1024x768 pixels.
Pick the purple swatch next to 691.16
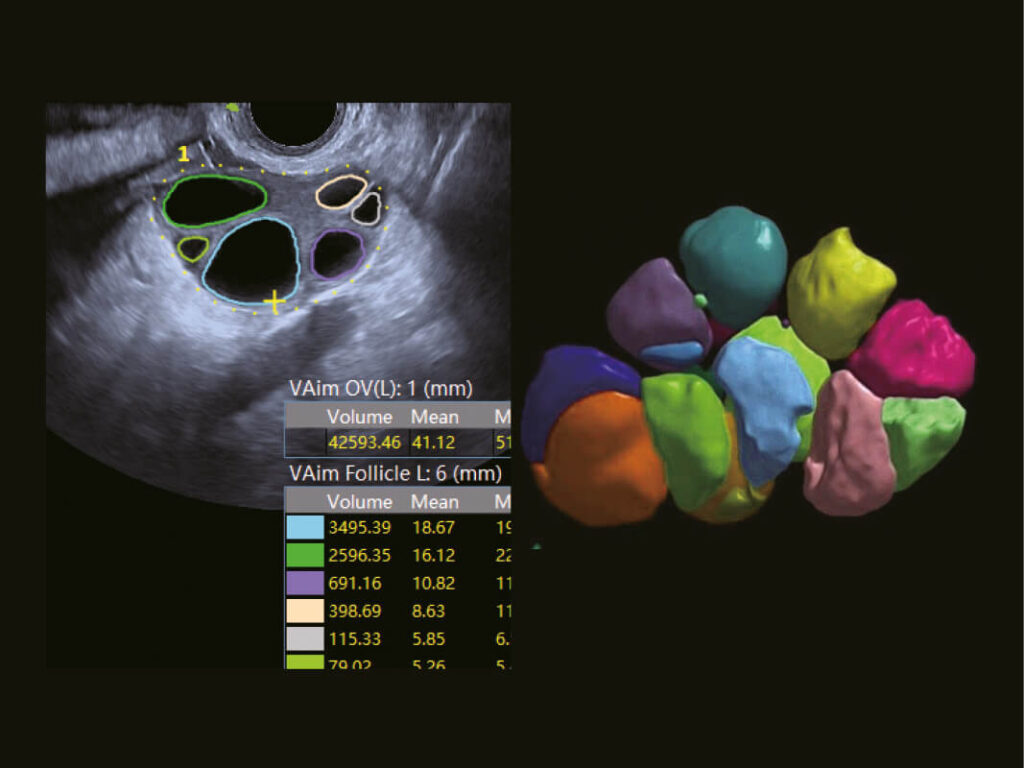(x=305, y=583)
